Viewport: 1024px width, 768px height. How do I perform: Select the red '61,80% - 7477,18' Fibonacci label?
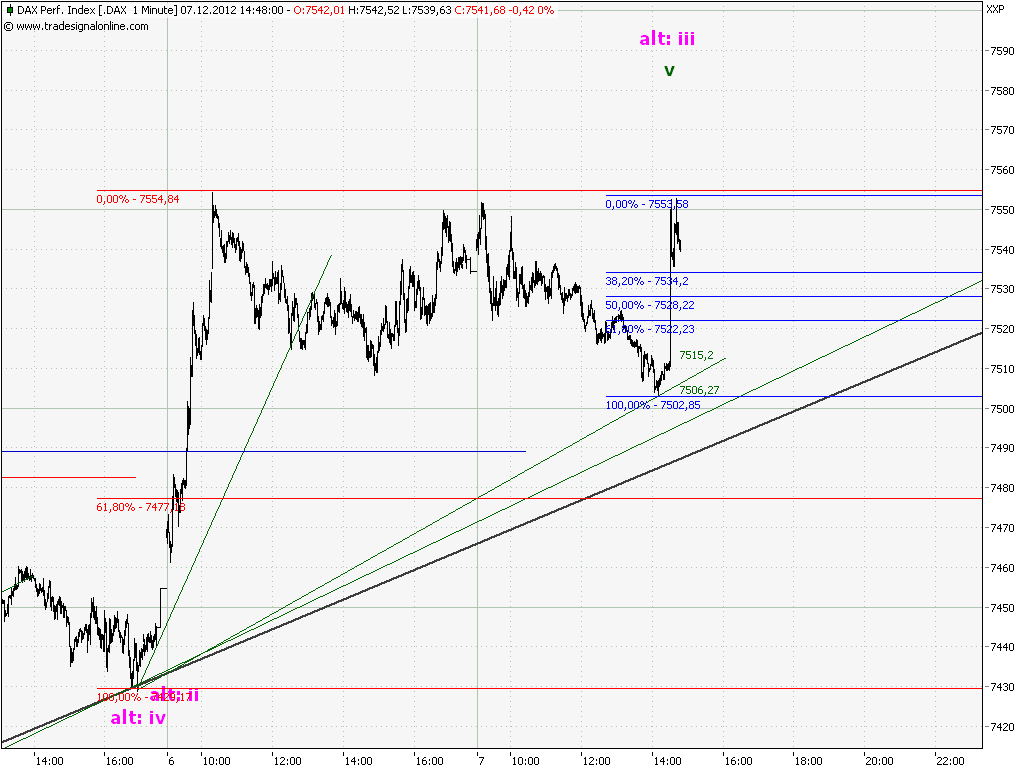click(x=140, y=507)
